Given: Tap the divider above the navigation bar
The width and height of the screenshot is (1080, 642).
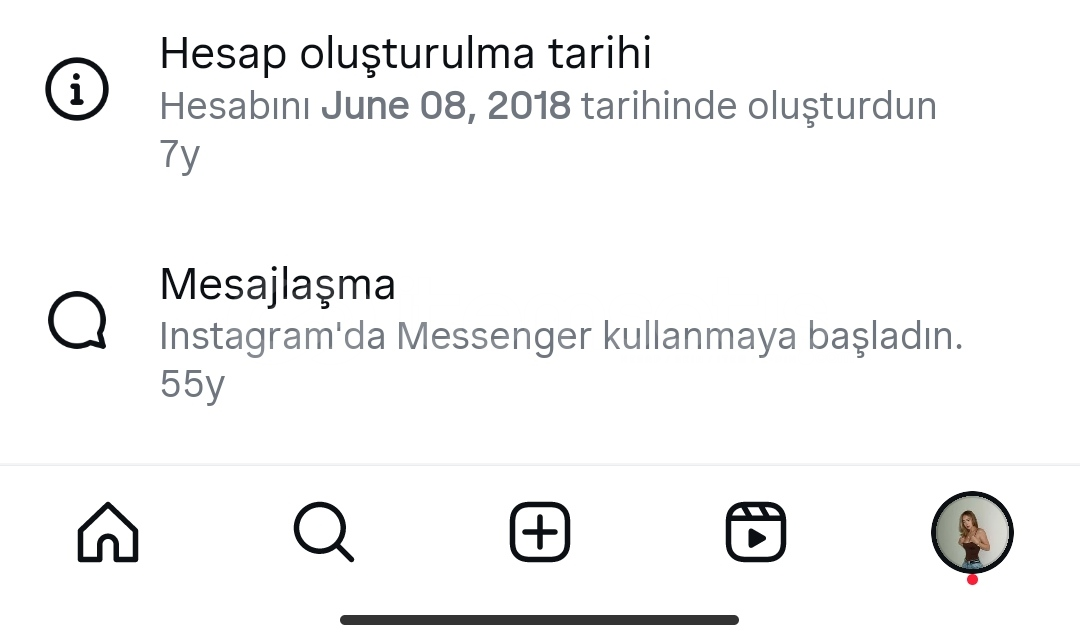Looking at the screenshot, I should point(540,466).
